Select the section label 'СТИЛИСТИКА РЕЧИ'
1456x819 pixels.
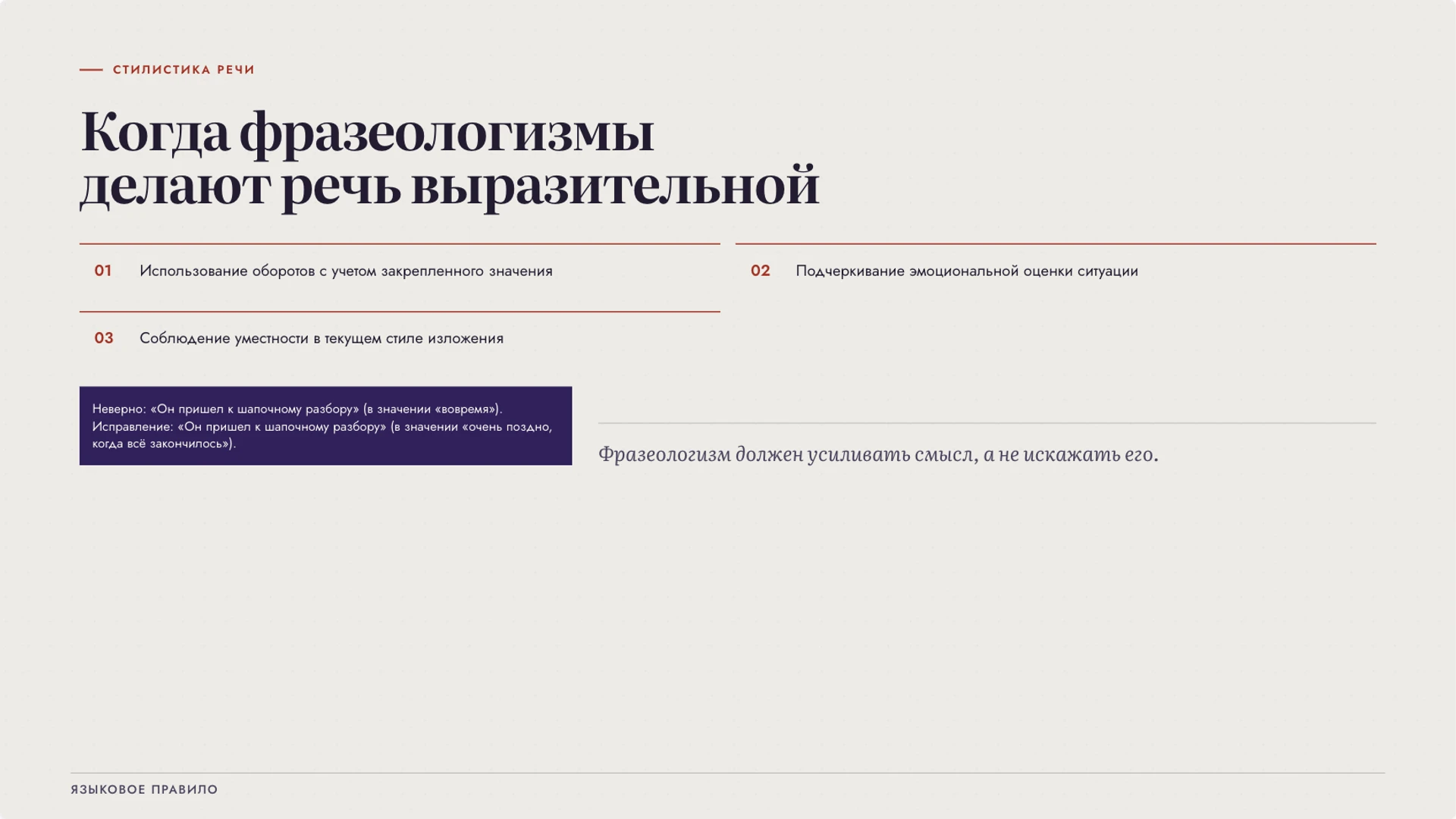(x=184, y=70)
